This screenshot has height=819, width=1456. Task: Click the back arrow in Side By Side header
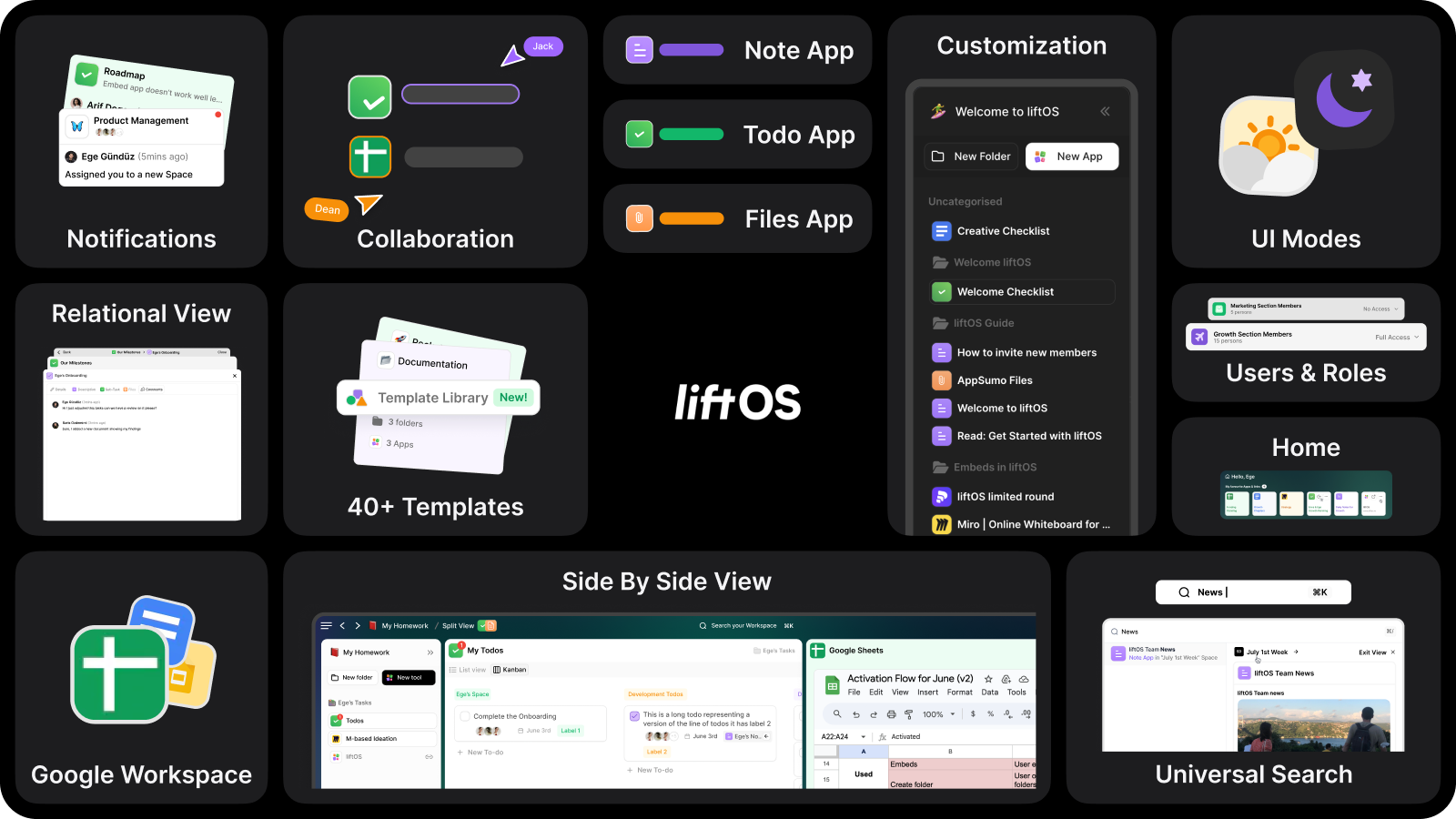click(x=342, y=626)
